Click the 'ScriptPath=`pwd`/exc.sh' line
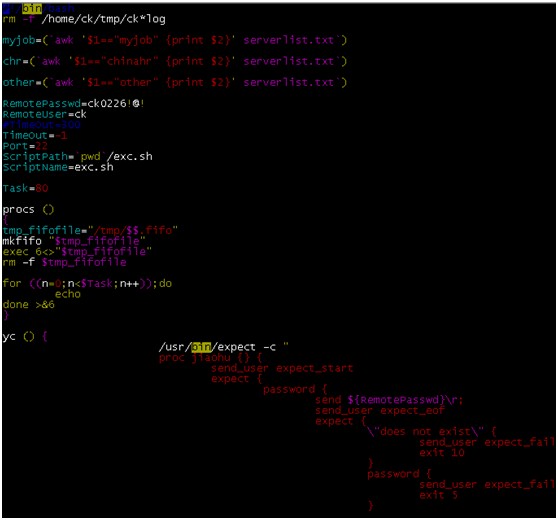This screenshot has height=520, width=558. (78, 157)
